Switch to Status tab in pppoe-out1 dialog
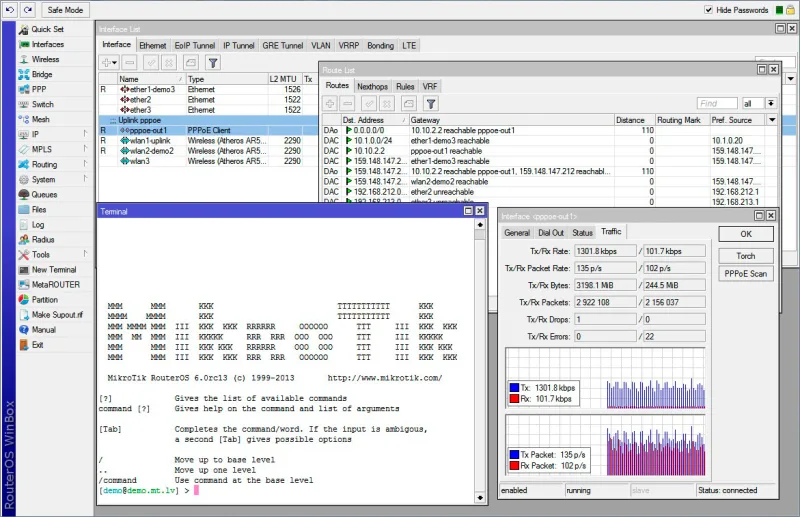 coord(582,233)
